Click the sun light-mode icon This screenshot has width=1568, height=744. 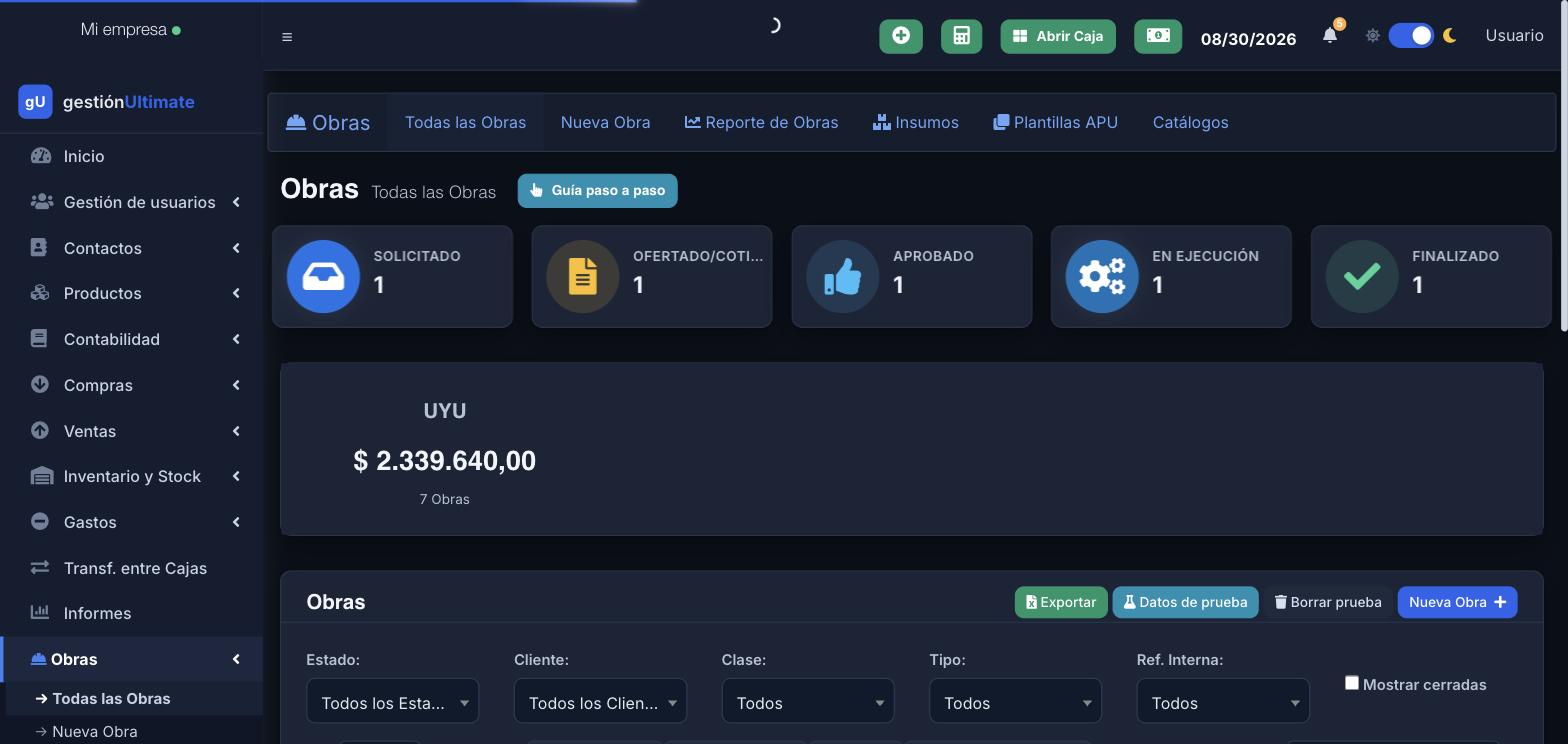1373,35
